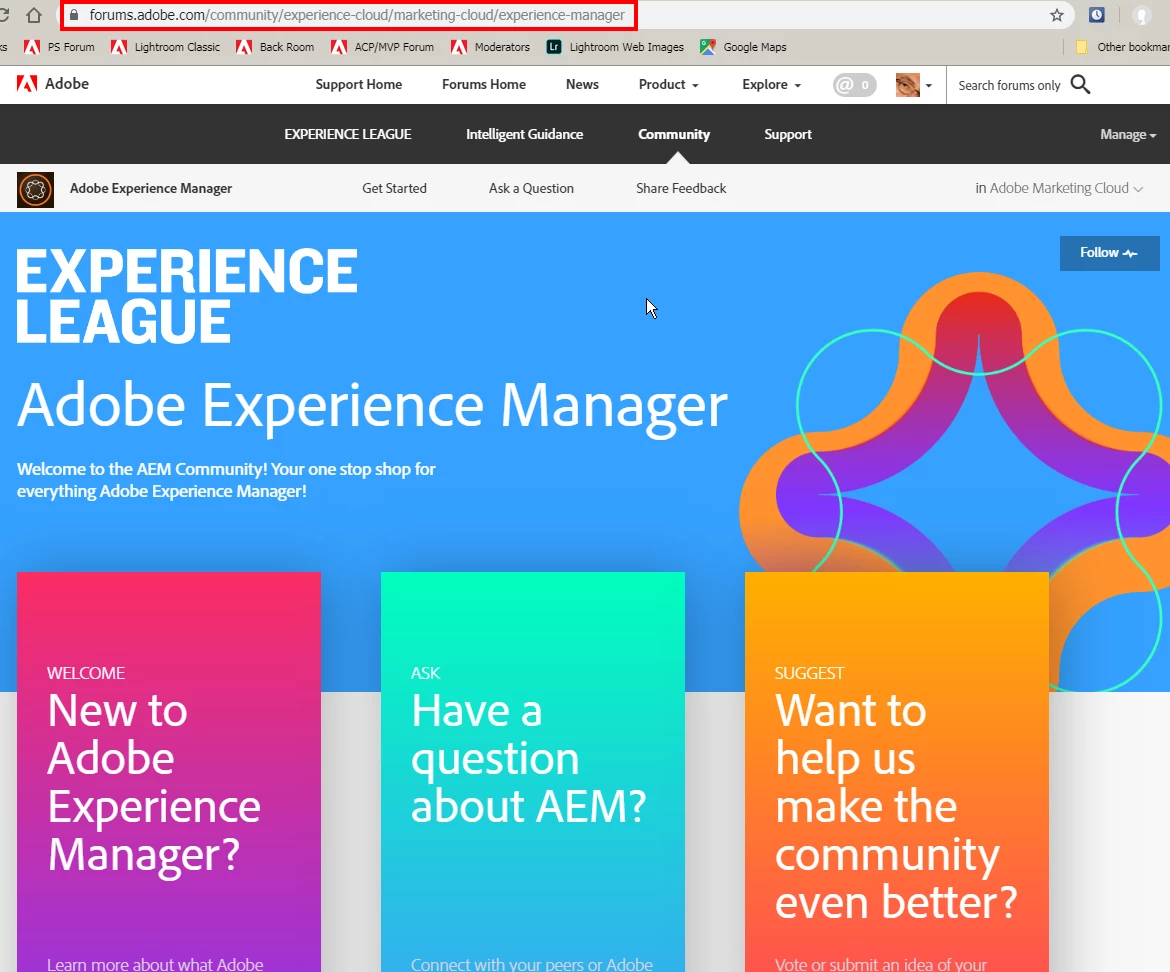The image size is (1170, 972).
Task: Open the Ask a Question link
Action: [x=531, y=188]
